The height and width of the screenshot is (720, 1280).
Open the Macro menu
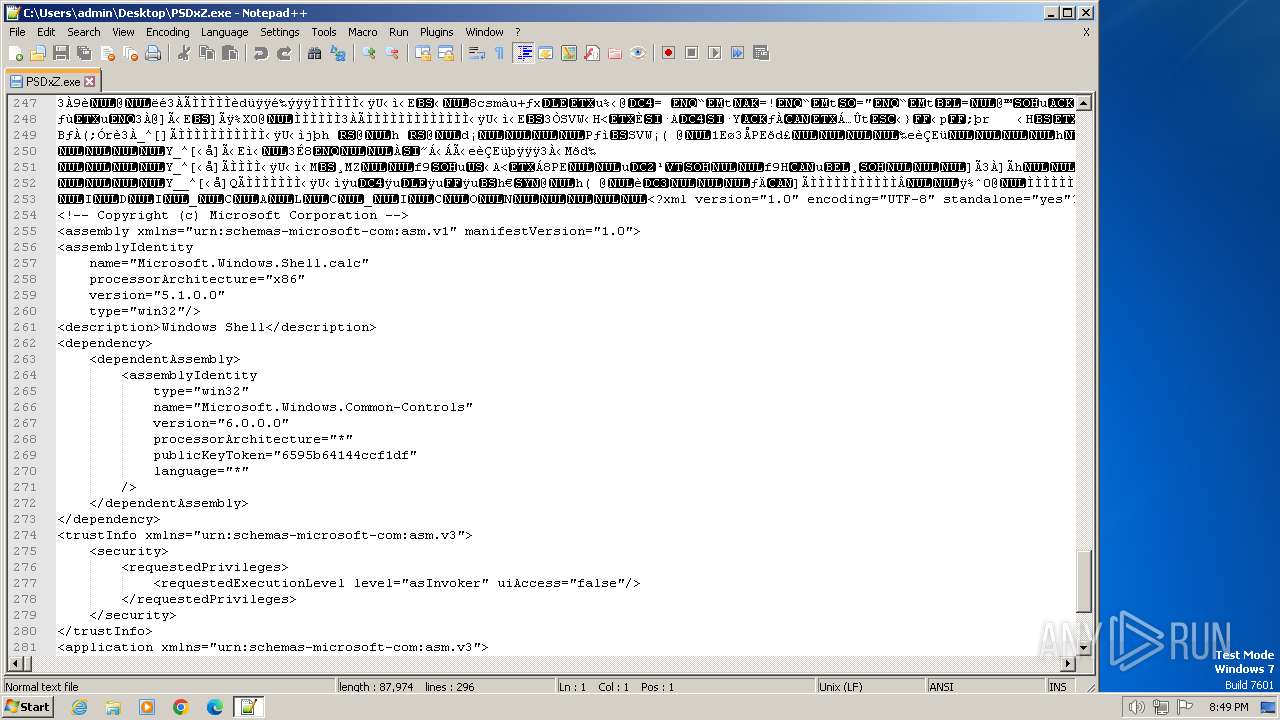click(363, 32)
